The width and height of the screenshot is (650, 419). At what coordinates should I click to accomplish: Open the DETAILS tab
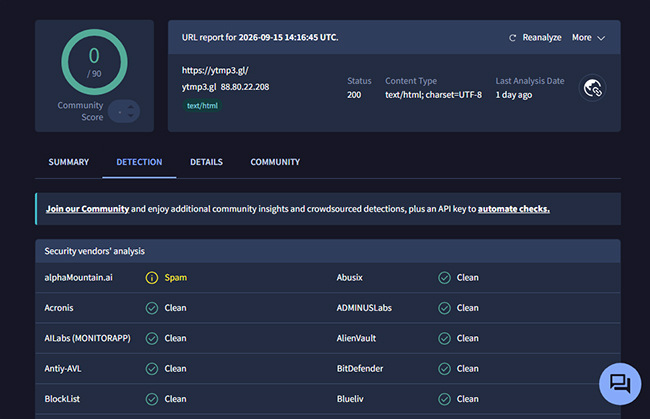(x=206, y=162)
